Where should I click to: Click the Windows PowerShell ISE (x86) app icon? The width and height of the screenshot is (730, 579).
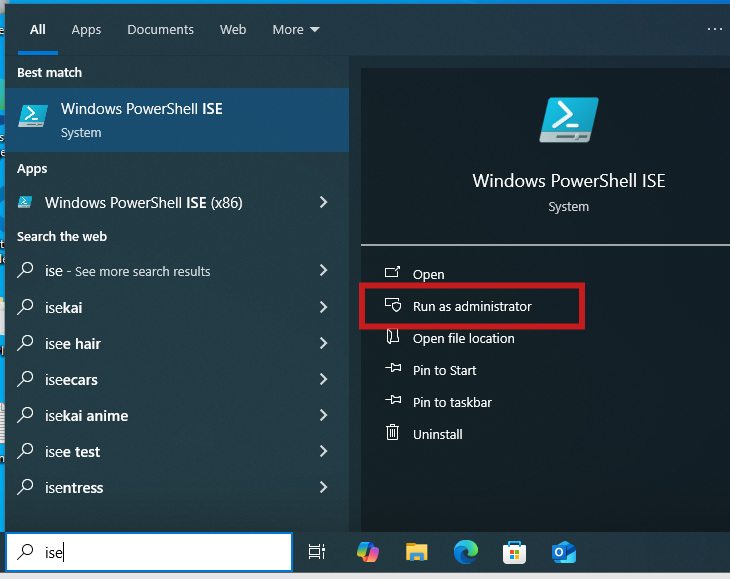coord(25,202)
